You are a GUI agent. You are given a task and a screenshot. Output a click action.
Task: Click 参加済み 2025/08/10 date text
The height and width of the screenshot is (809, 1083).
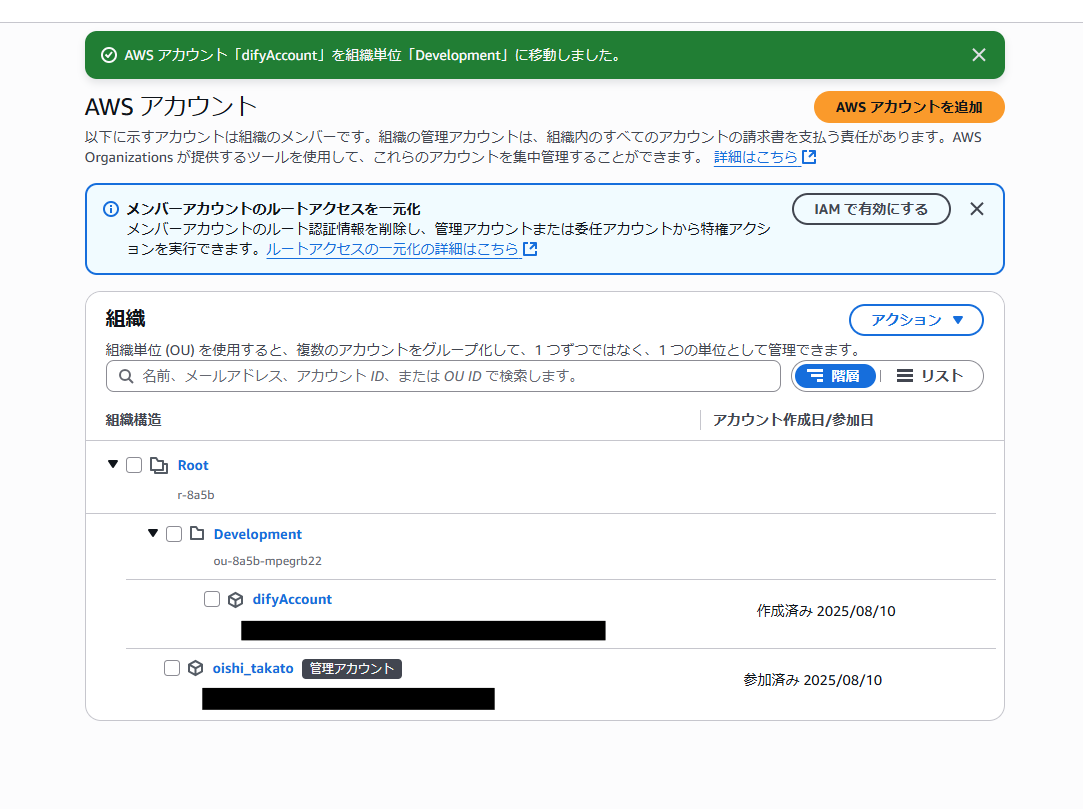[x=812, y=680]
